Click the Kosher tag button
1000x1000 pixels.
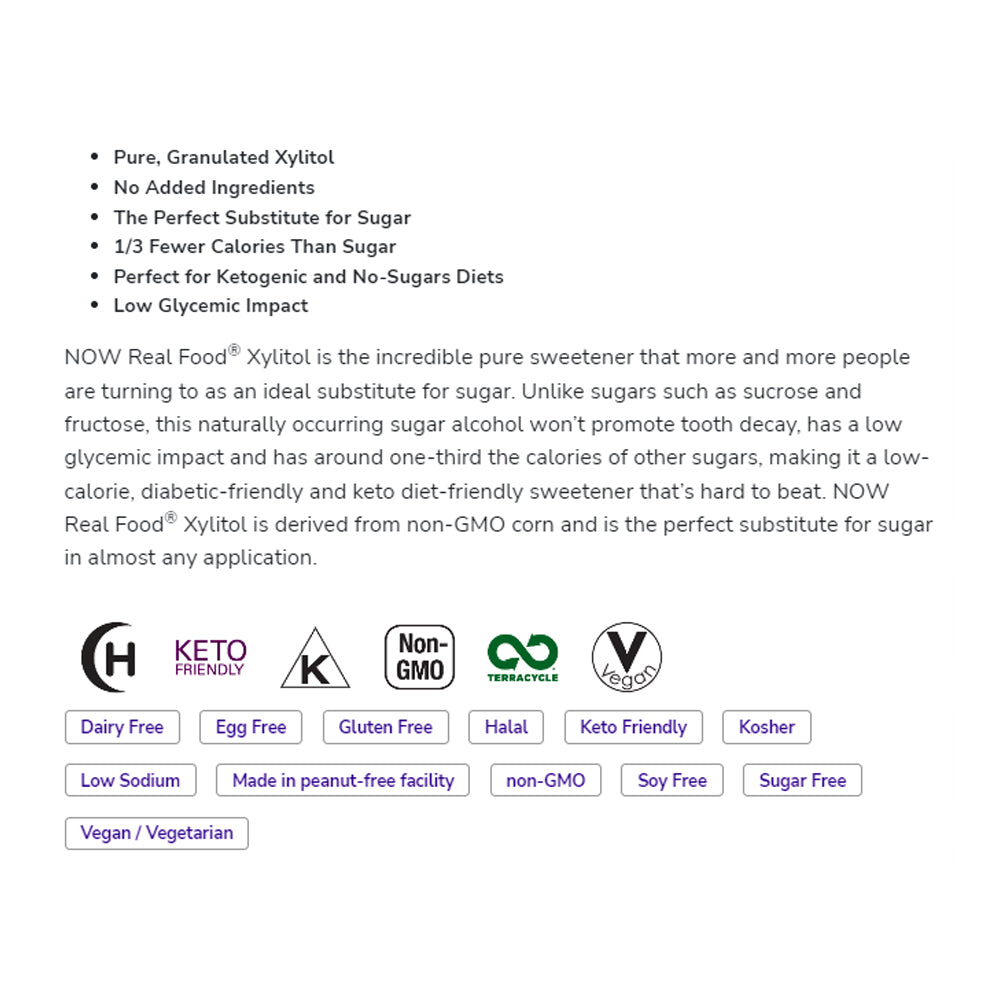coord(766,727)
